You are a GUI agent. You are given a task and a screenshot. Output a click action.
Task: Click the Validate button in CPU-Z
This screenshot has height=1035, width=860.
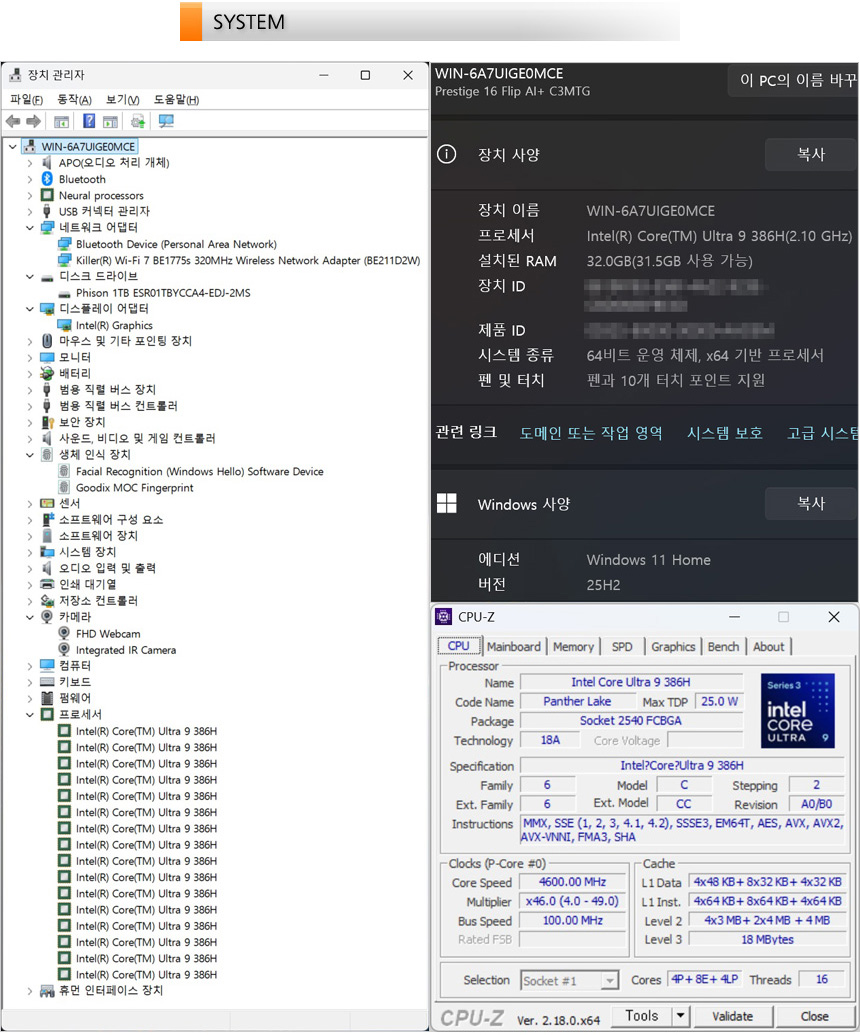click(732, 1016)
